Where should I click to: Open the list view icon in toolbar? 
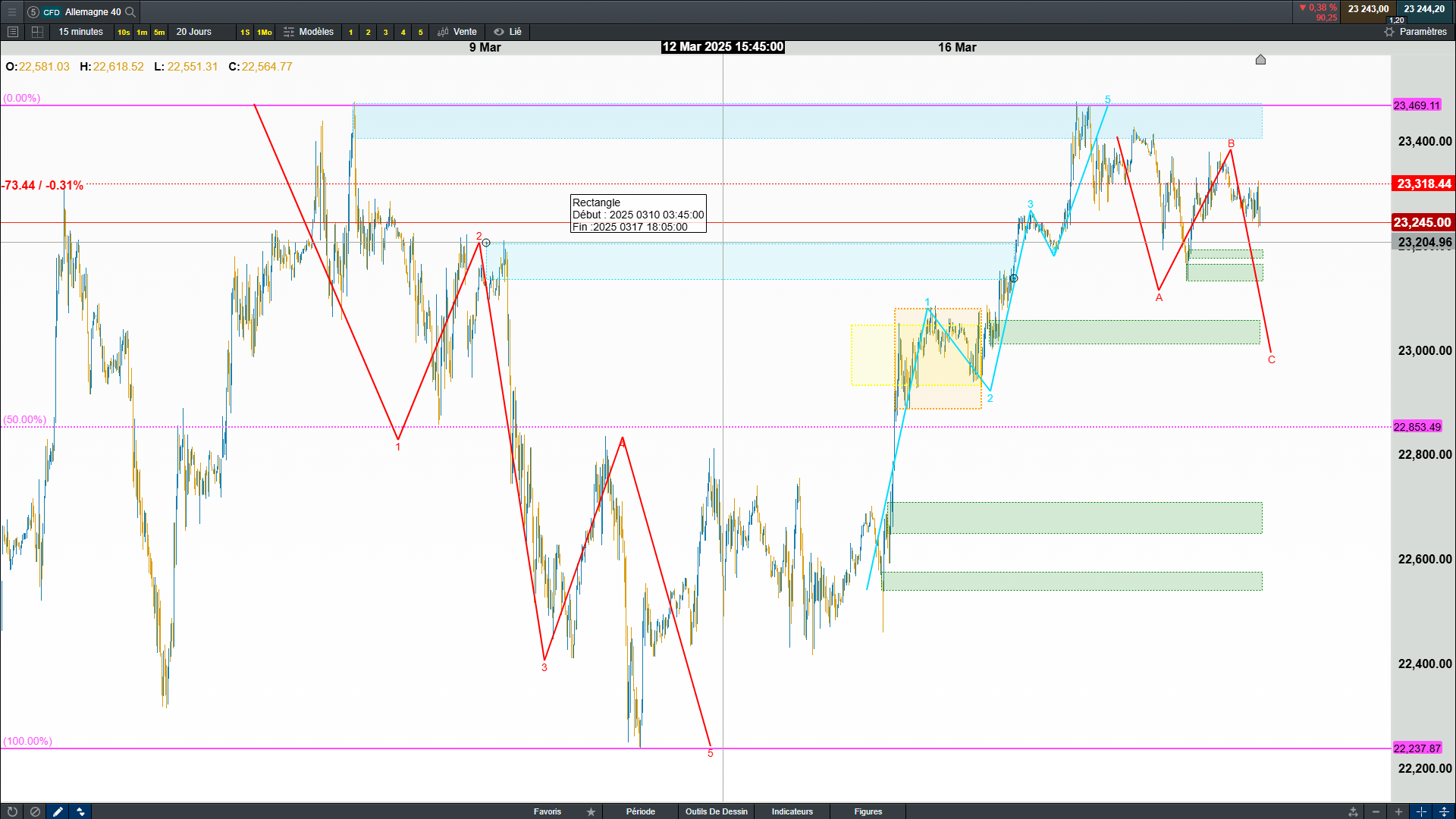click(x=13, y=32)
